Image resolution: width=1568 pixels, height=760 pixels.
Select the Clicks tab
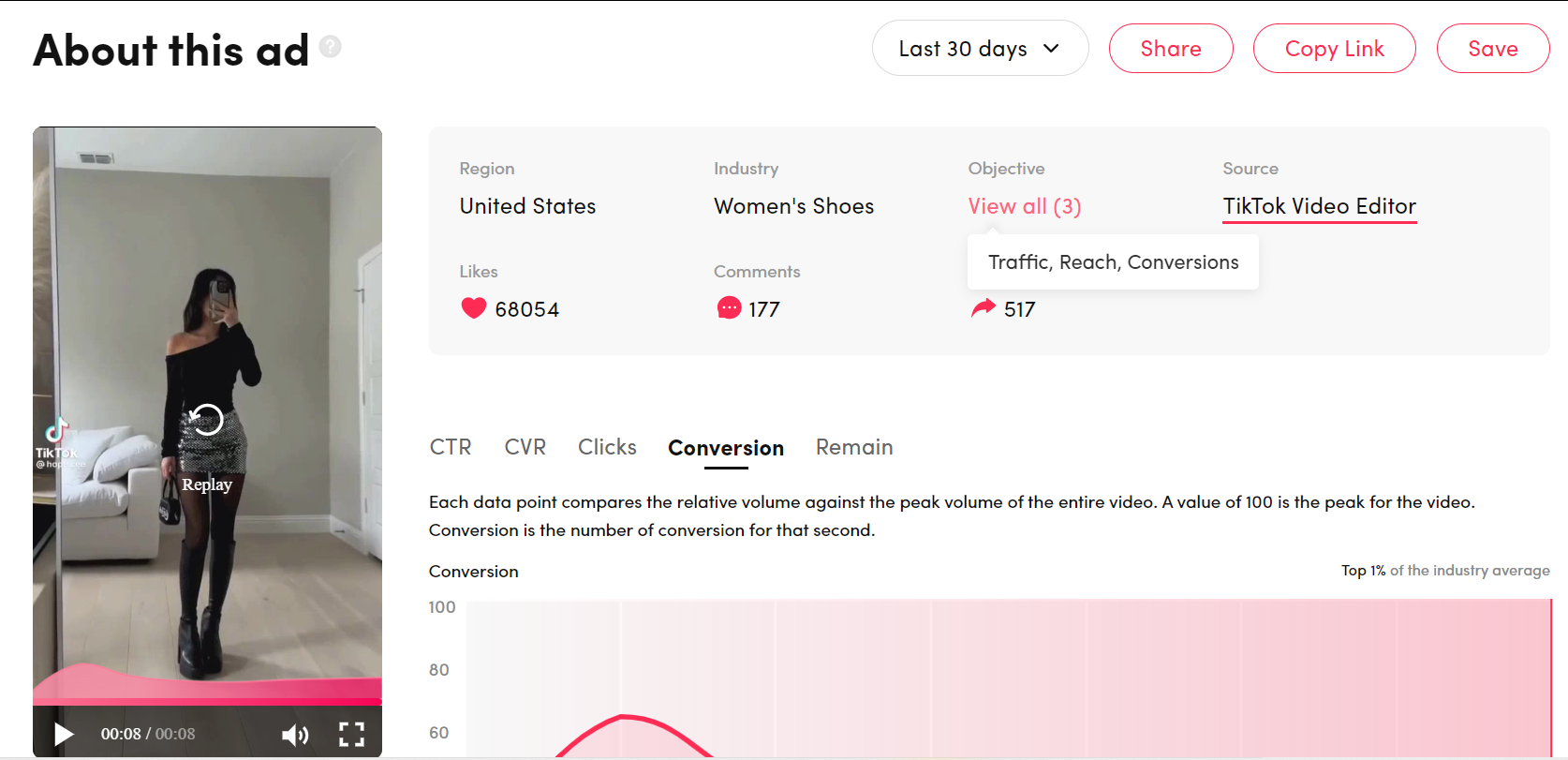click(607, 447)
